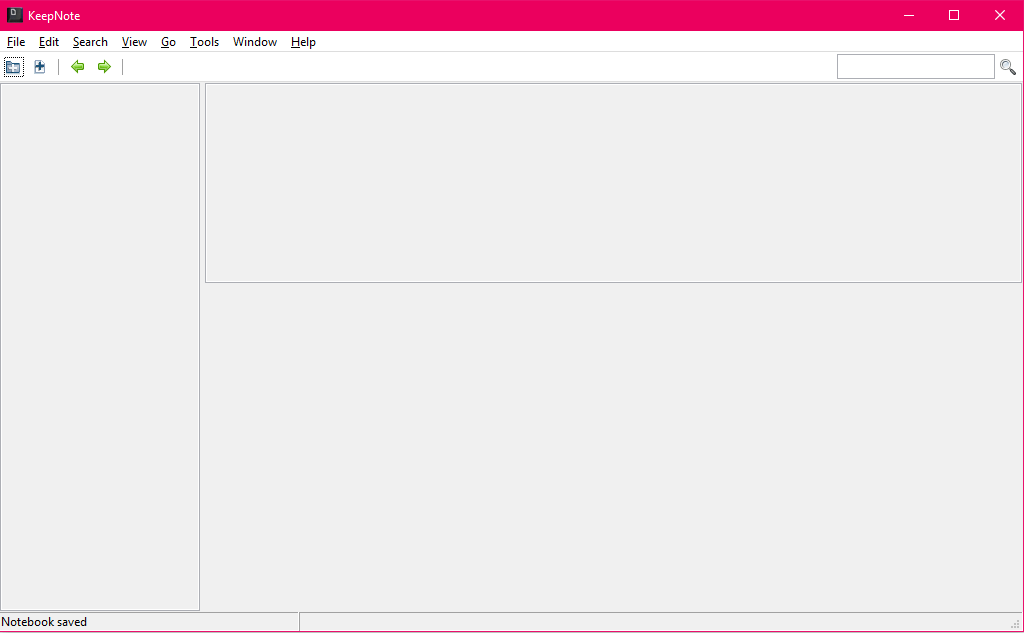Viewport: 1024px width, 633px height.
Task: Expand the View menu
Action: [x=134, y=42]
